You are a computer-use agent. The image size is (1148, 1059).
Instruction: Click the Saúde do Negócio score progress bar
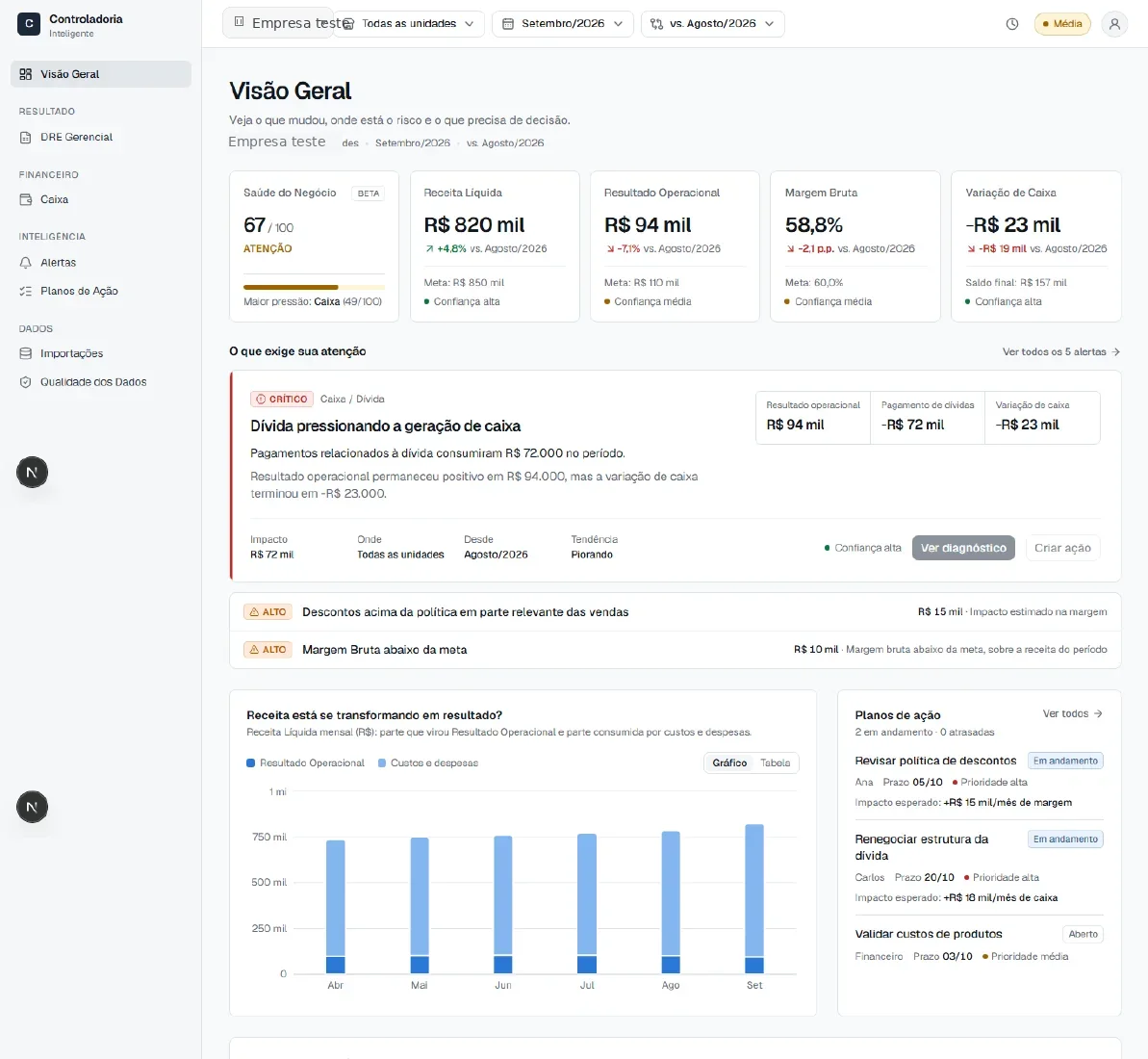tap(314, 287)
